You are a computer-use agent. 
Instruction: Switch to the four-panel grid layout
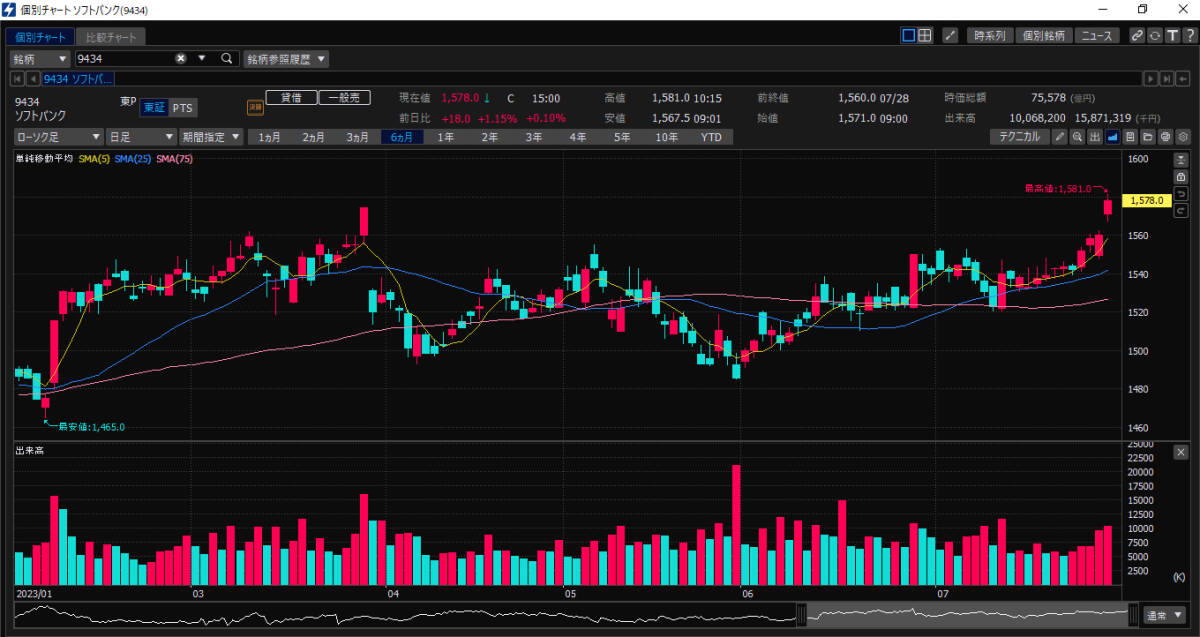coord(925,35)
